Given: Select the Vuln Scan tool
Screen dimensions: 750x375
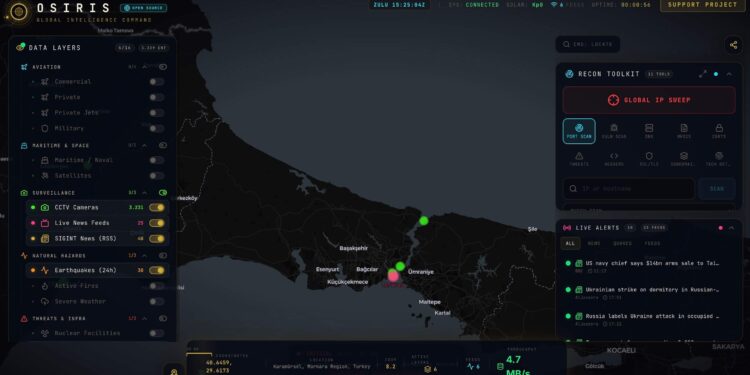Looking at the screenshot, I should pos(614,131).
